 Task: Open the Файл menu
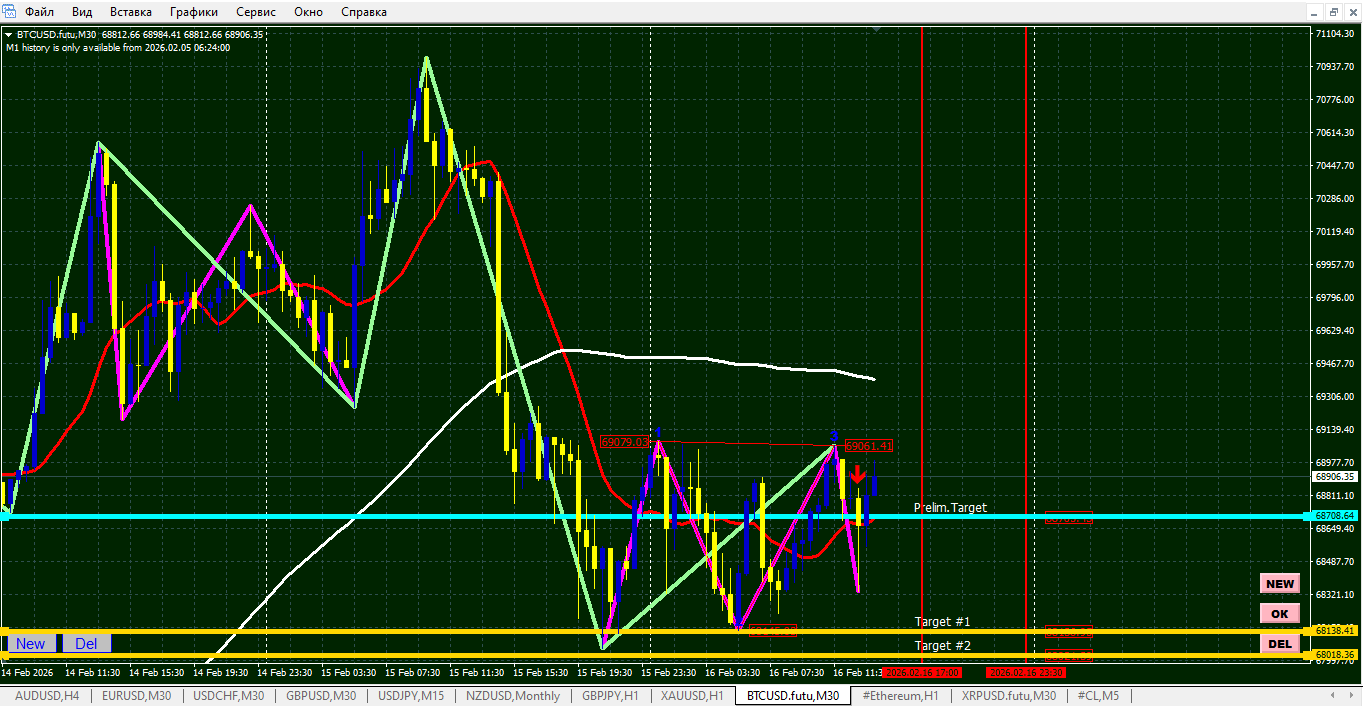pyautogui.click(x=40, y=12)
